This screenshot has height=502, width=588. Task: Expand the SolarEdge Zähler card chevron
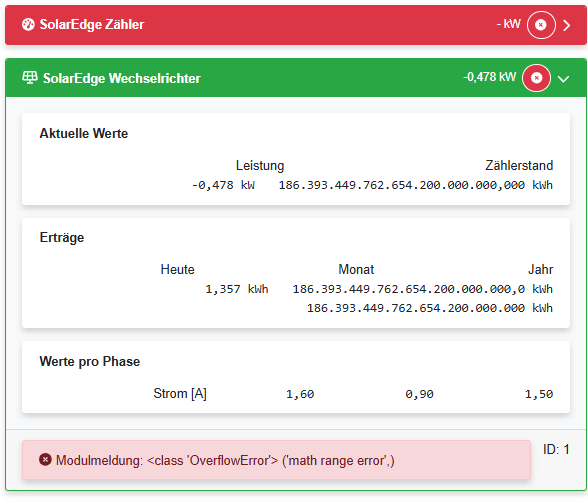coord(567,25)
